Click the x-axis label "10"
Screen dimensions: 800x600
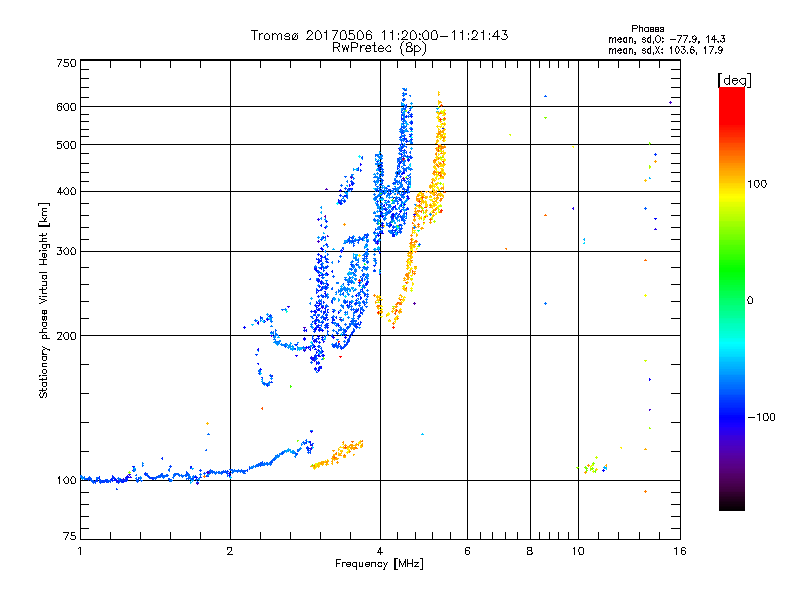[578, 551]
